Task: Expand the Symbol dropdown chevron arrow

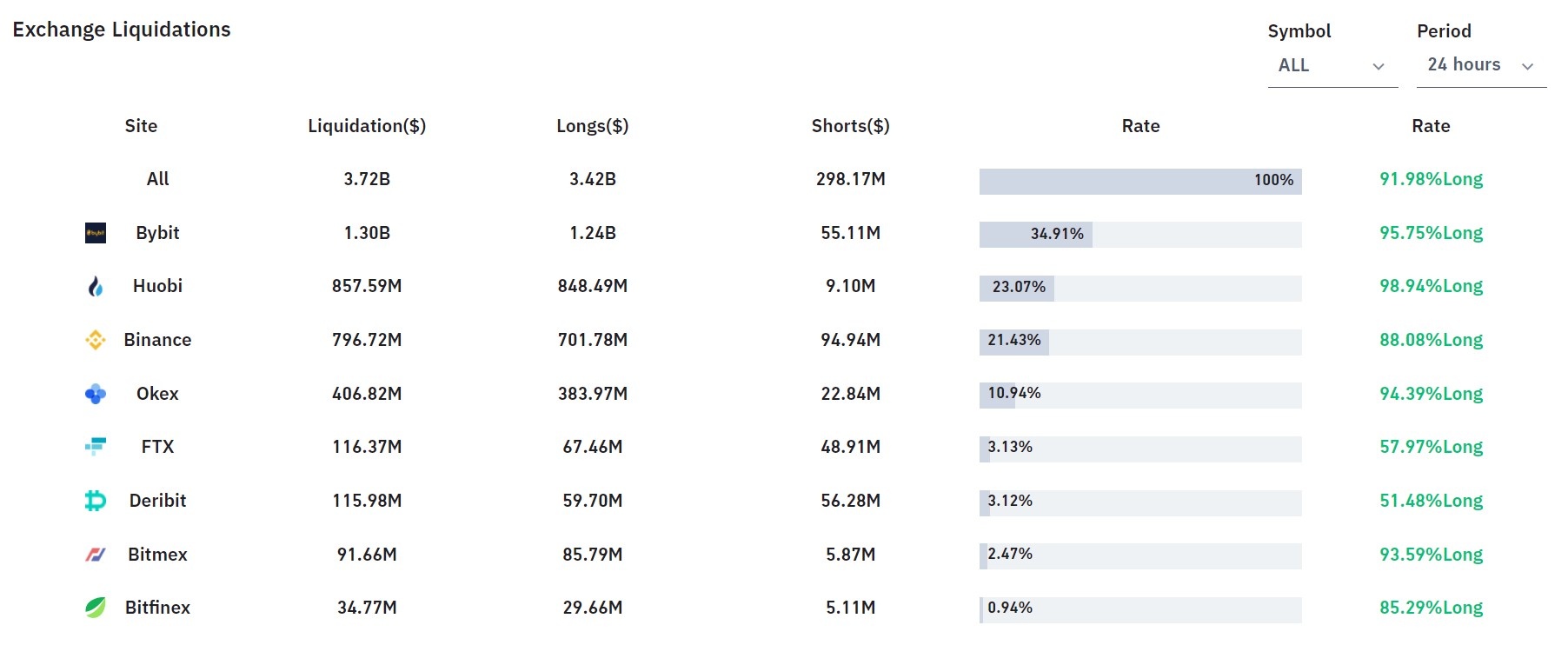Action: 1379,67
